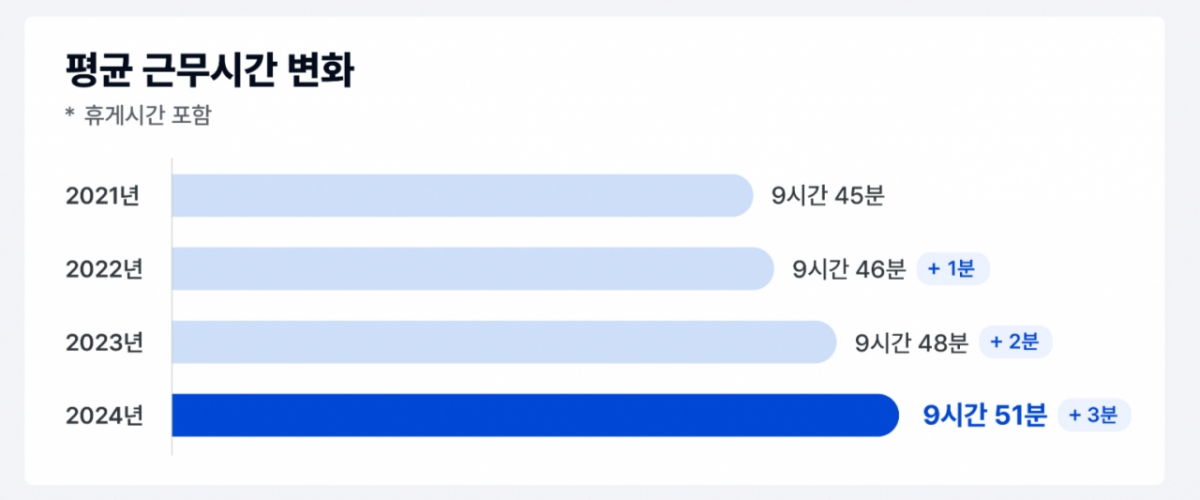The image size is (1200, 500).
Task: Click the 2021년 year label
Action: [x=102, y=196]
